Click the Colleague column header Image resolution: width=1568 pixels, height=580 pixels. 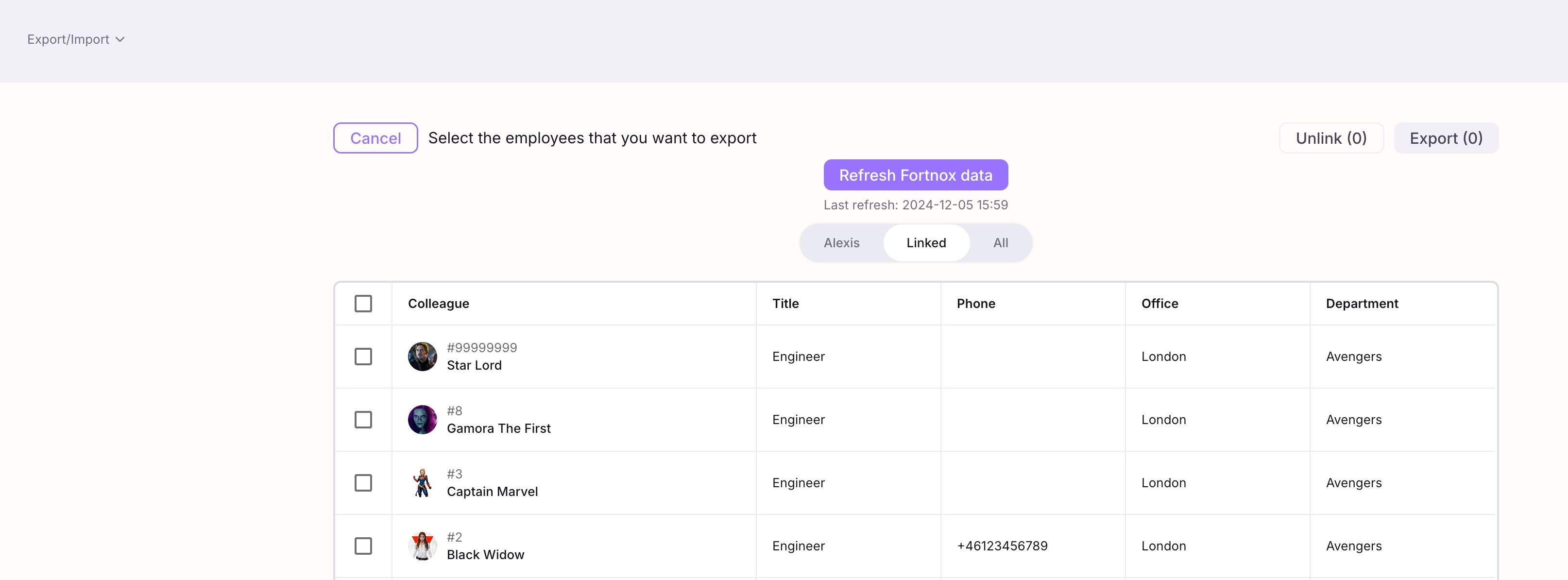[x=438, y=304]
